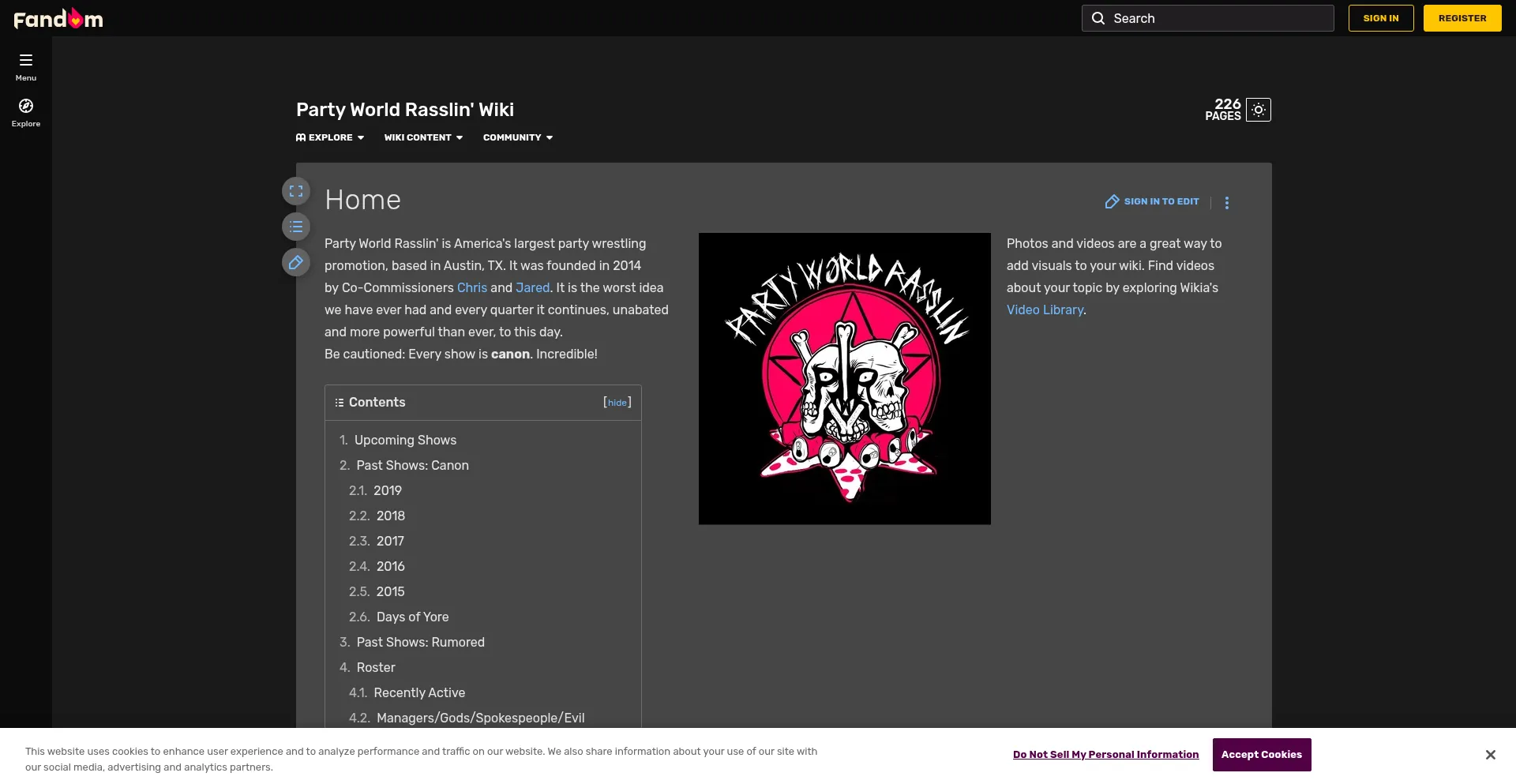Focus the Search input field

tap(1208, 18)
